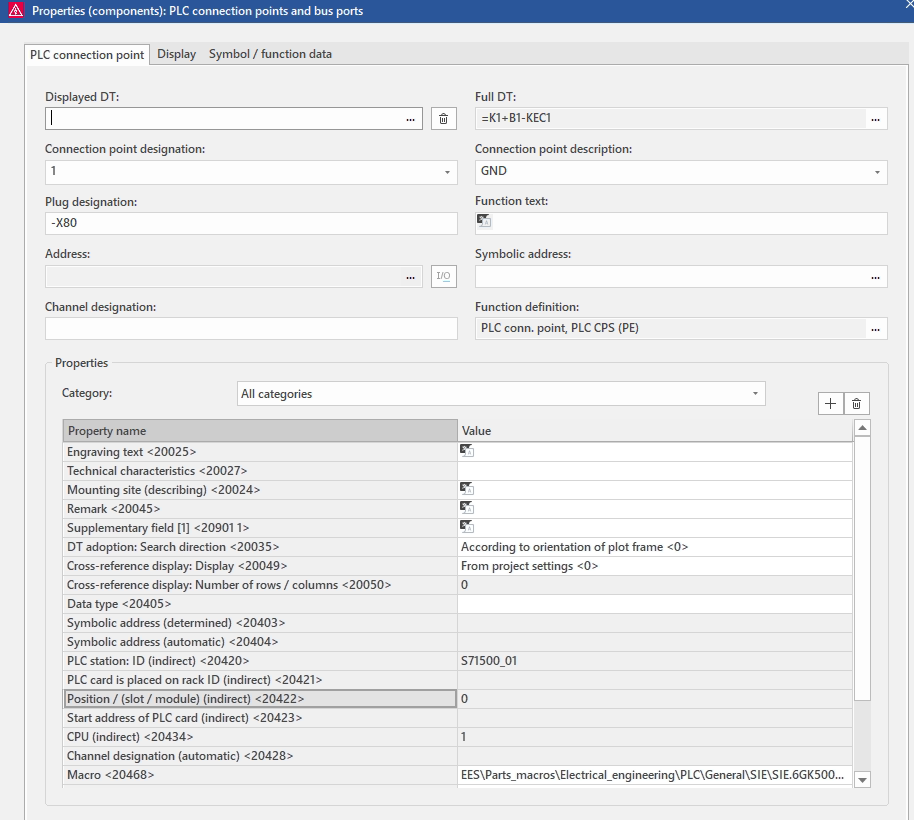
Task: Click the Address field ellipsis button
Action: [x=410, y=277]
